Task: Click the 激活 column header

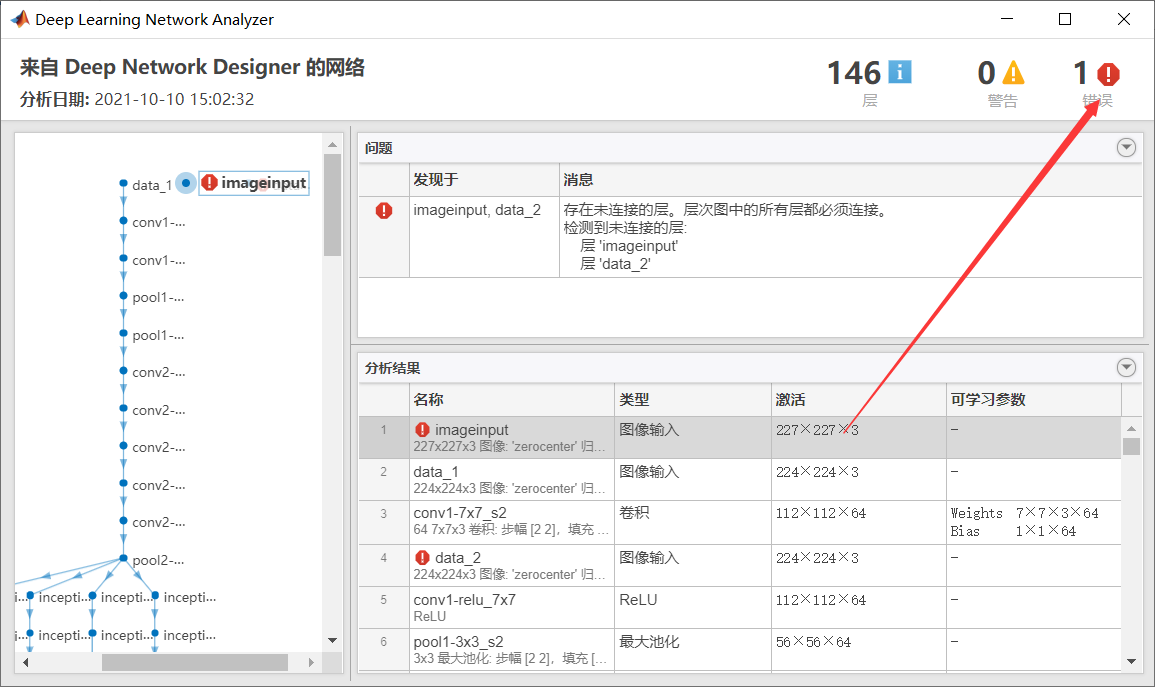Action: point(859,400)
